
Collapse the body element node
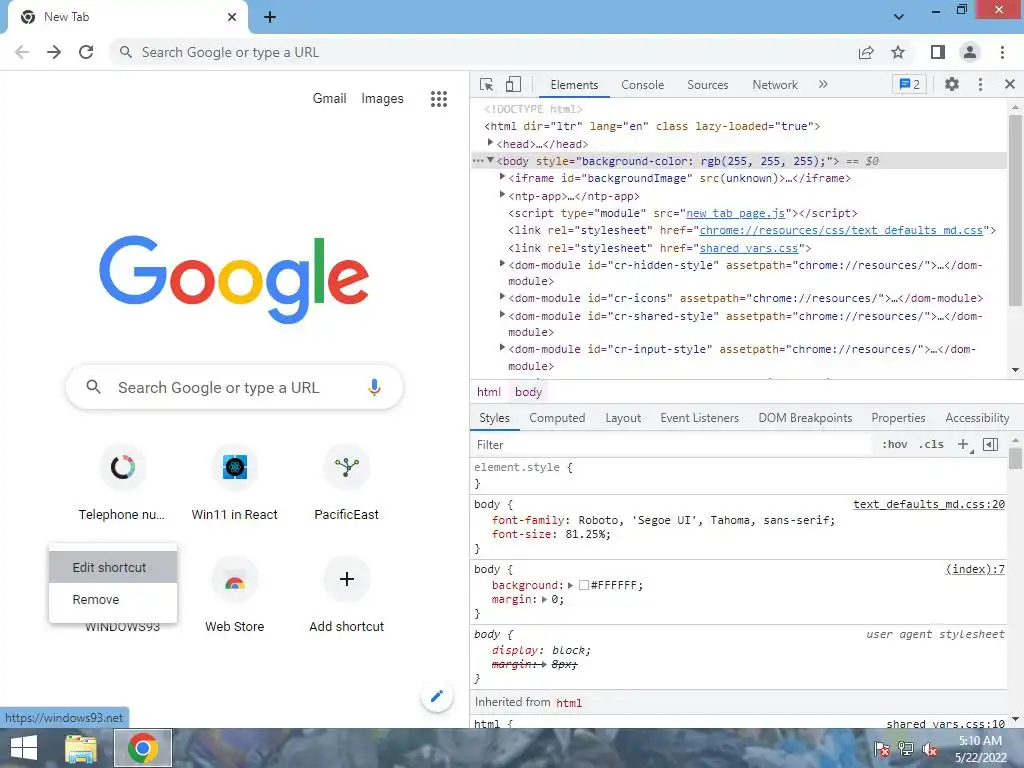pyautogui.click(x=490, y=160)
